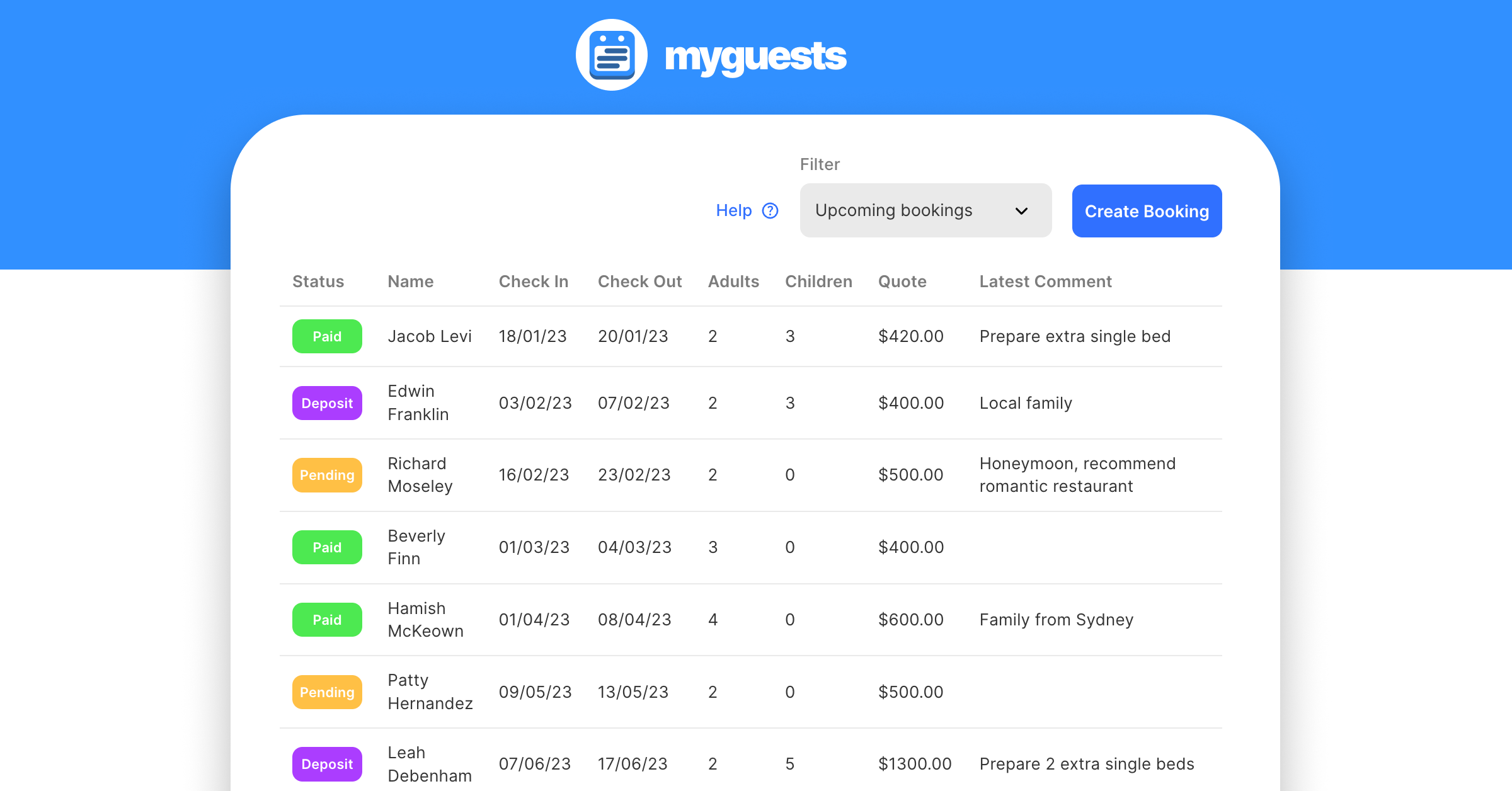Open the Jacob Levi booking row
Image resolution: width=1512 pixels, height=791 pixels.
pos(429,336)
